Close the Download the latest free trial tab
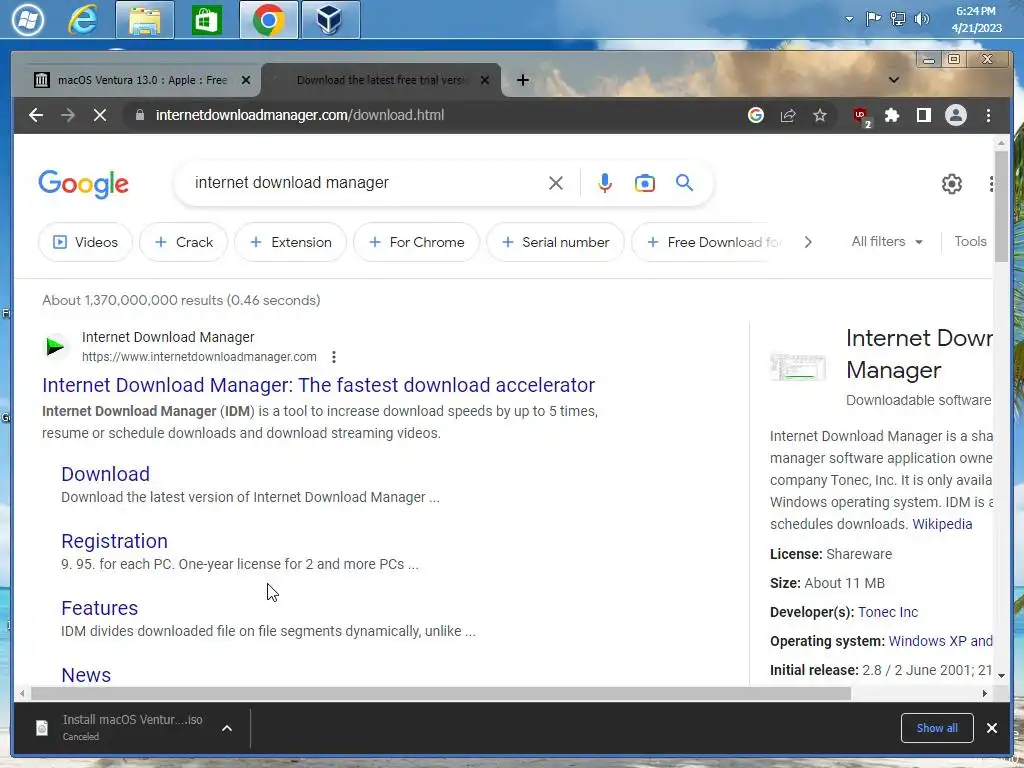This screenshot has width=1024, height=768. point(485,80)
